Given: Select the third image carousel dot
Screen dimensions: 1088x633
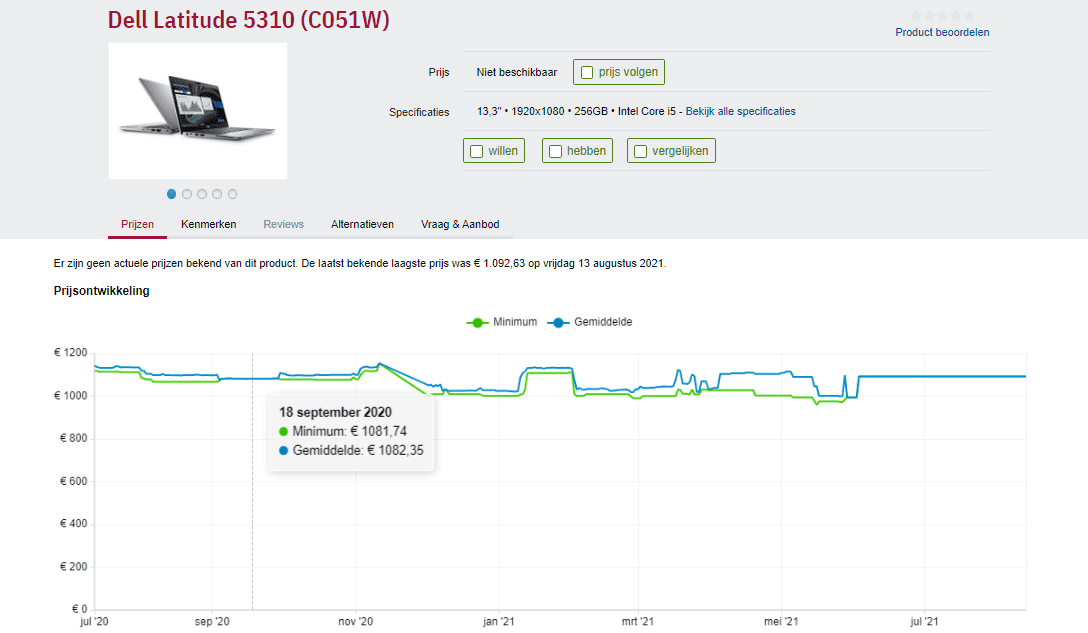Looking at the screenshot, I should [x=202, y=194].
